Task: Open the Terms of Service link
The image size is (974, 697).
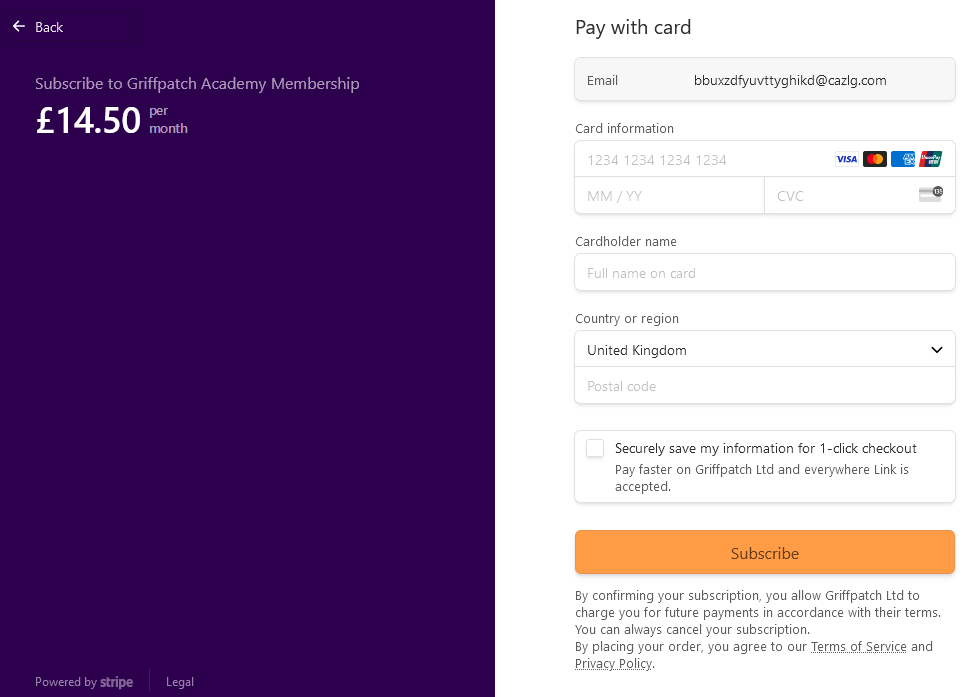Action: [858, 647]
